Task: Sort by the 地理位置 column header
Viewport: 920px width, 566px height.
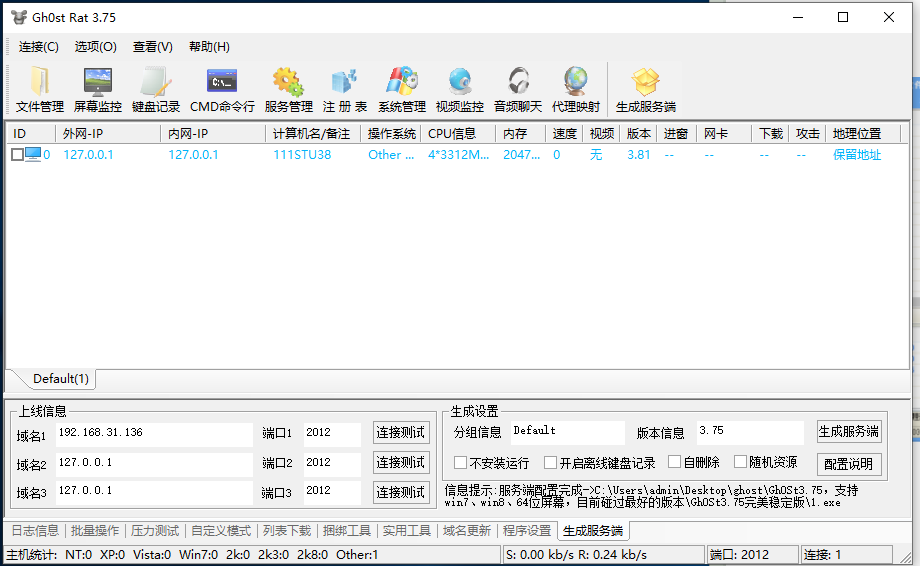Action: 862,134
